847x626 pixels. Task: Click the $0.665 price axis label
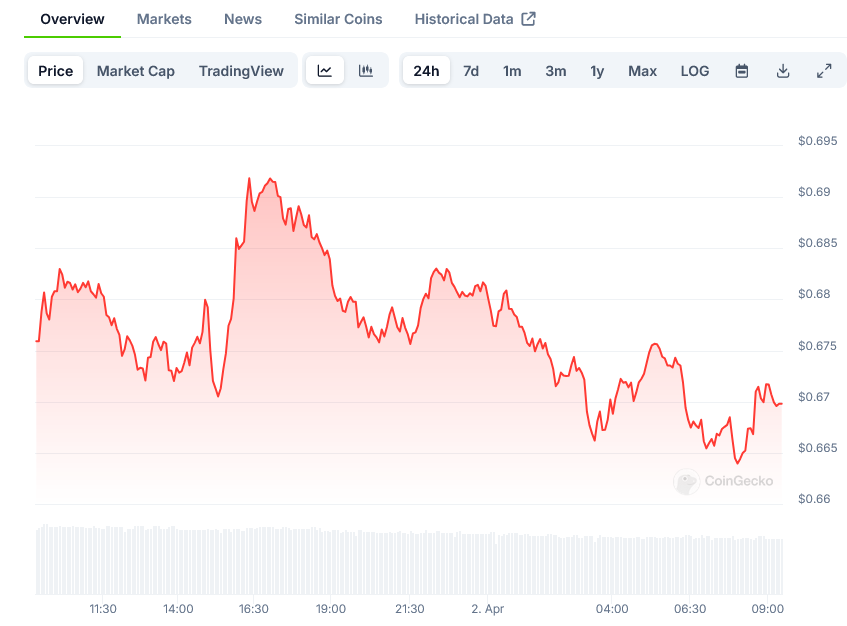click(x=817, y=448)
